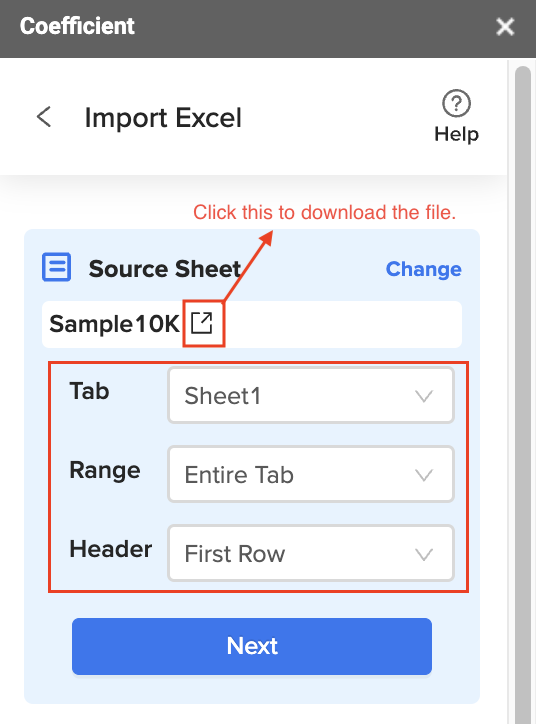This screenshot has width=536, height=724.
Task: Click the Coefficient title in the header bar
Action: point(77,26)
